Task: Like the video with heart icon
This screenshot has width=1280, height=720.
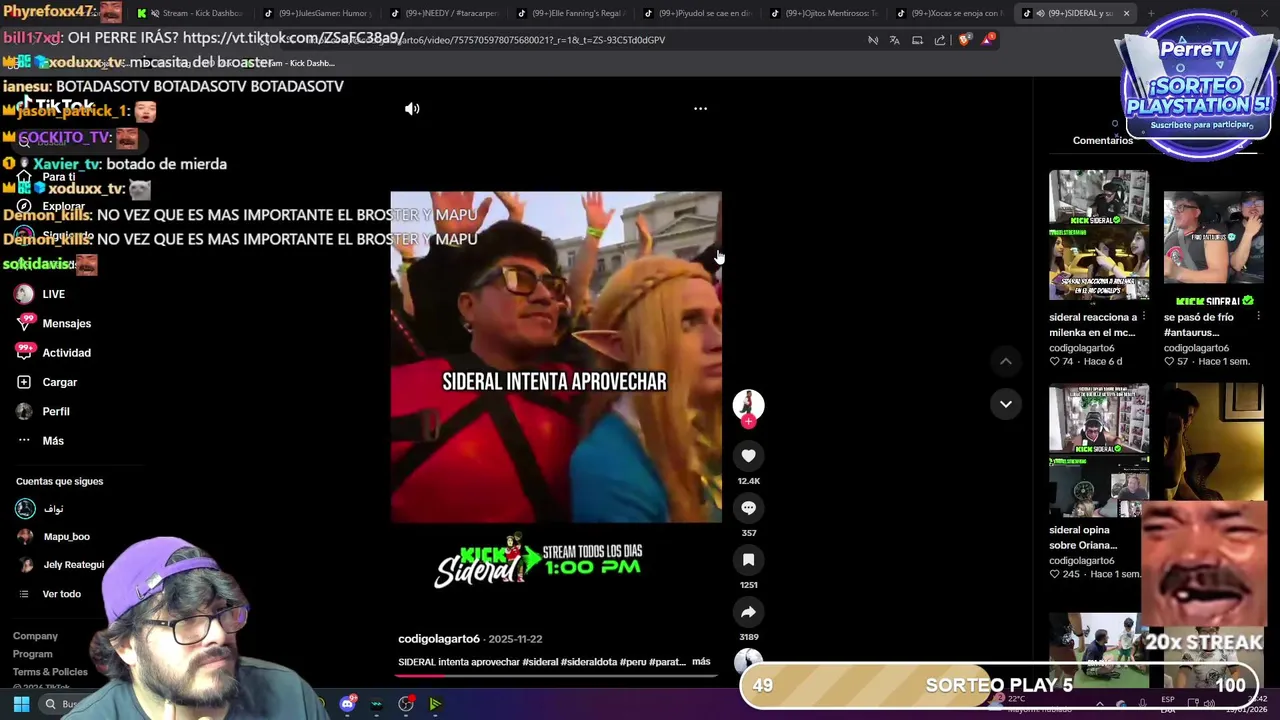Action: coord(748,456)
